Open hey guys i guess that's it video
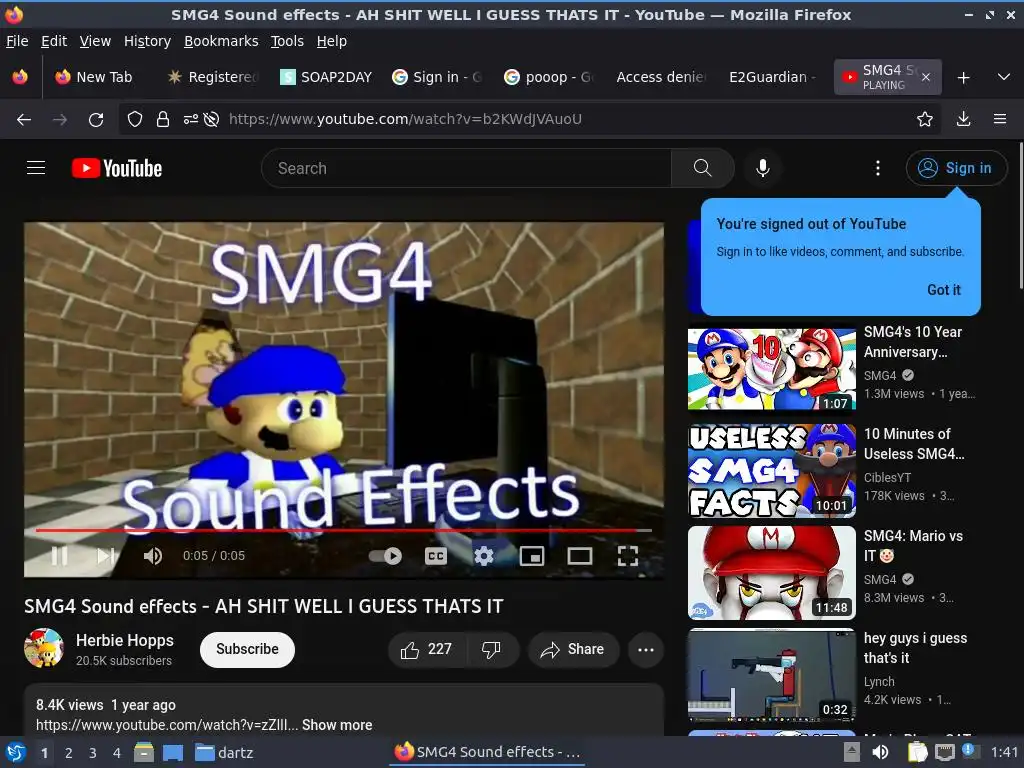Viewport: 1024px width, 768px height. [771, 675]
